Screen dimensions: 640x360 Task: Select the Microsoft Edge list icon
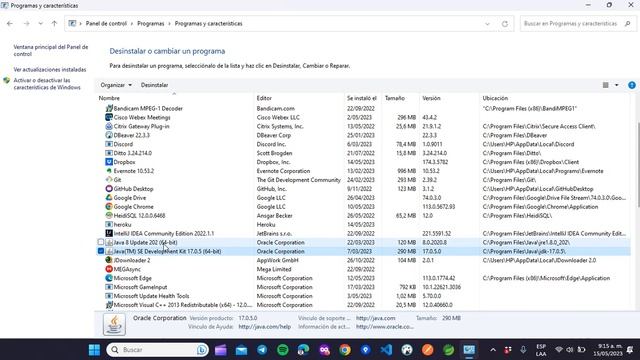coord(109,278)
